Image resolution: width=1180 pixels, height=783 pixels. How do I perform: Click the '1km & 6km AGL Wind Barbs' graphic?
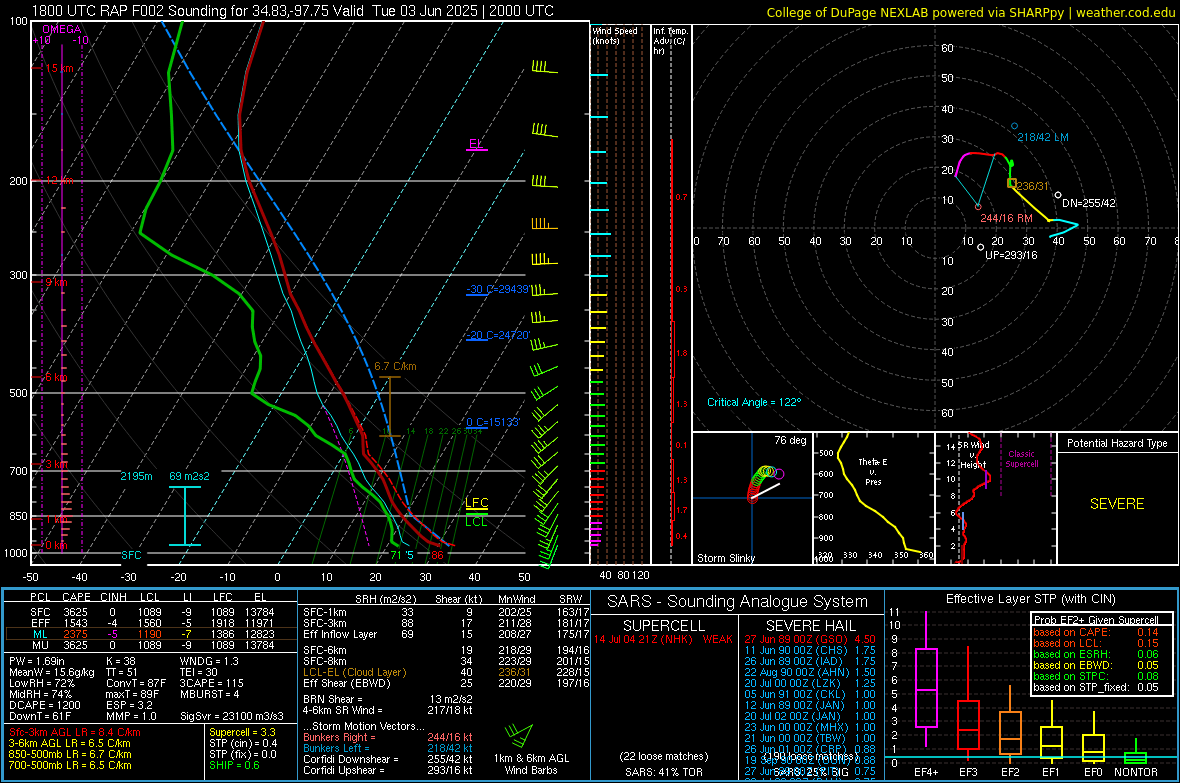pos(531,748)
